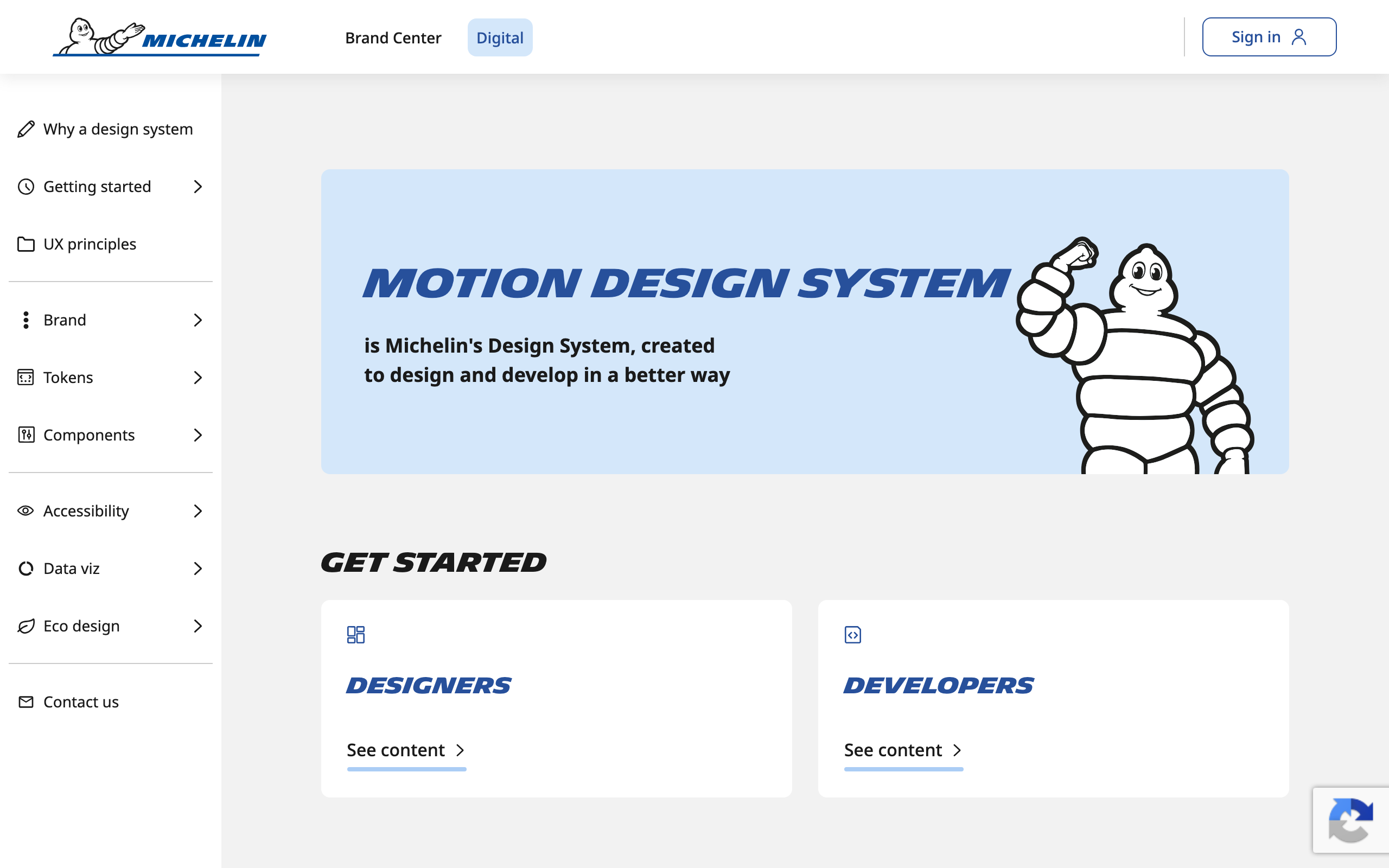Click the Tokens sidebar icon
The image size is (1389, 868).
tap(26, 377)
